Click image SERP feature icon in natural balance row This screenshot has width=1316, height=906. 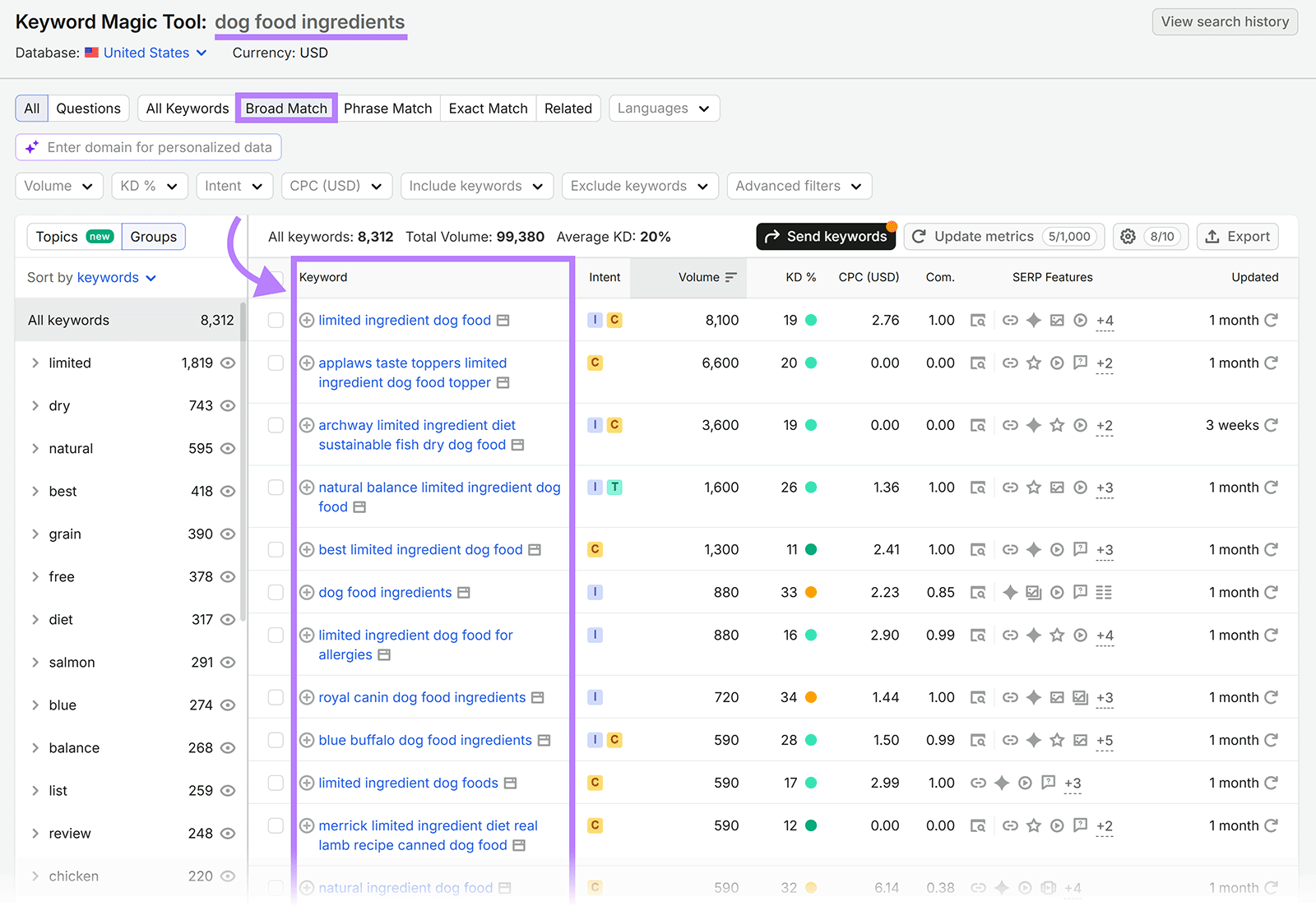(1058, 488)
